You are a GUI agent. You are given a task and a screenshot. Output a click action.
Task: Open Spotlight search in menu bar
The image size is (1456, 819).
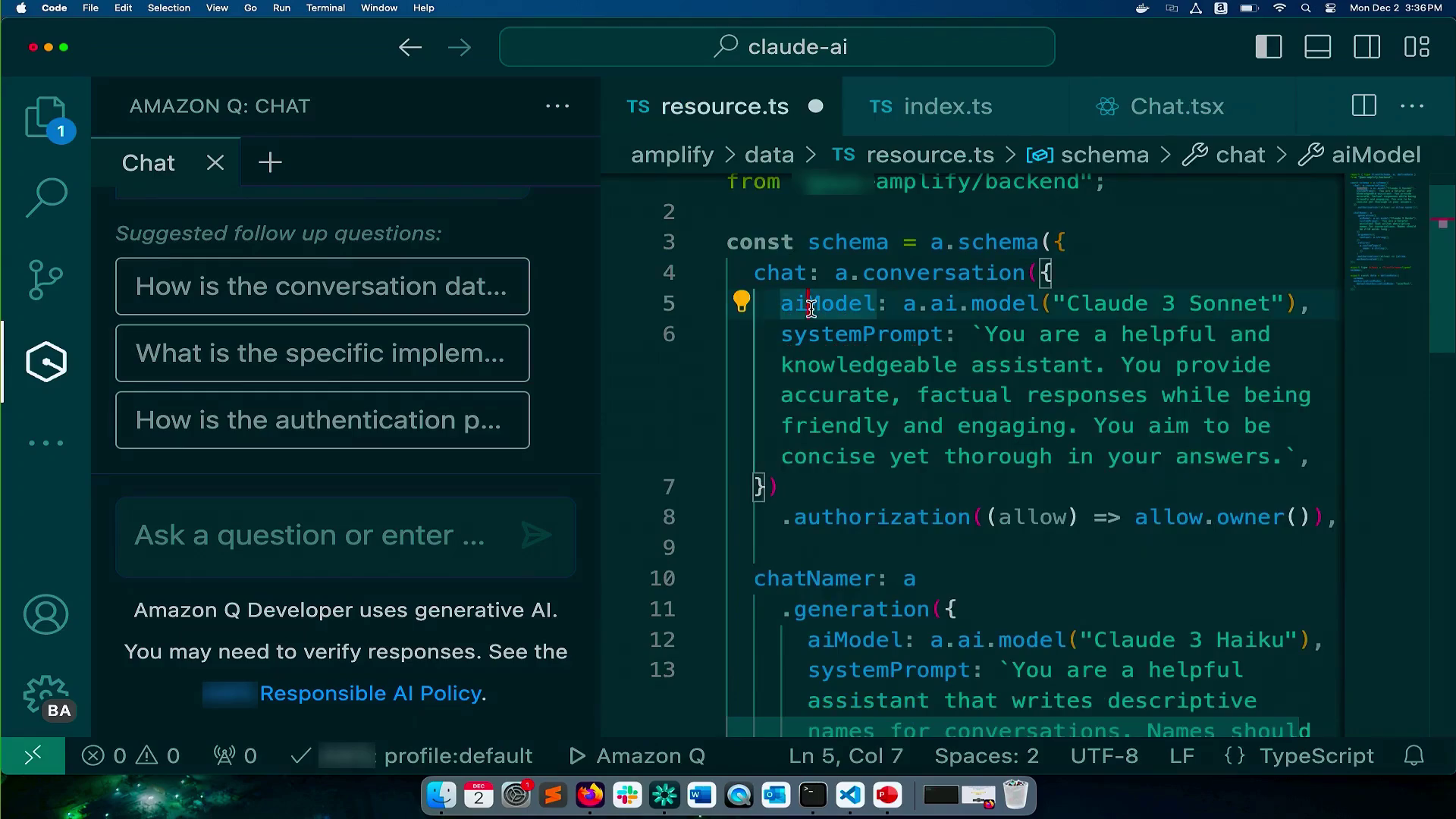coord(1306,8)
